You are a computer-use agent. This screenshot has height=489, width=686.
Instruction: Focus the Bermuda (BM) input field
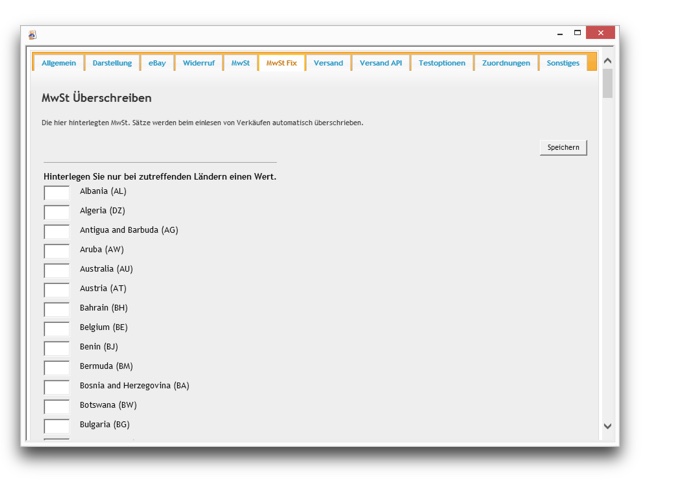click(56, 367)
